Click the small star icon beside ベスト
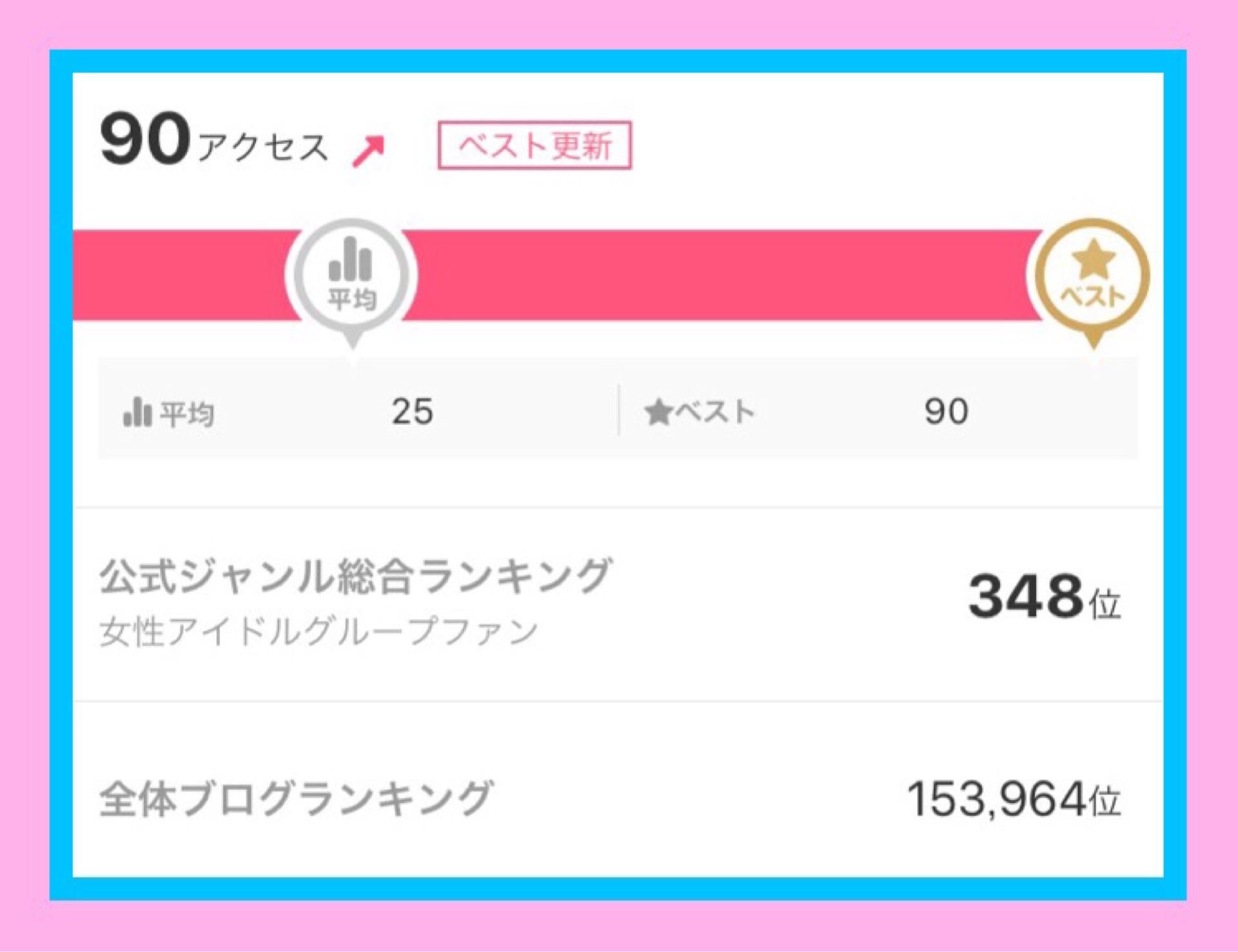 [x=658, y=412]
